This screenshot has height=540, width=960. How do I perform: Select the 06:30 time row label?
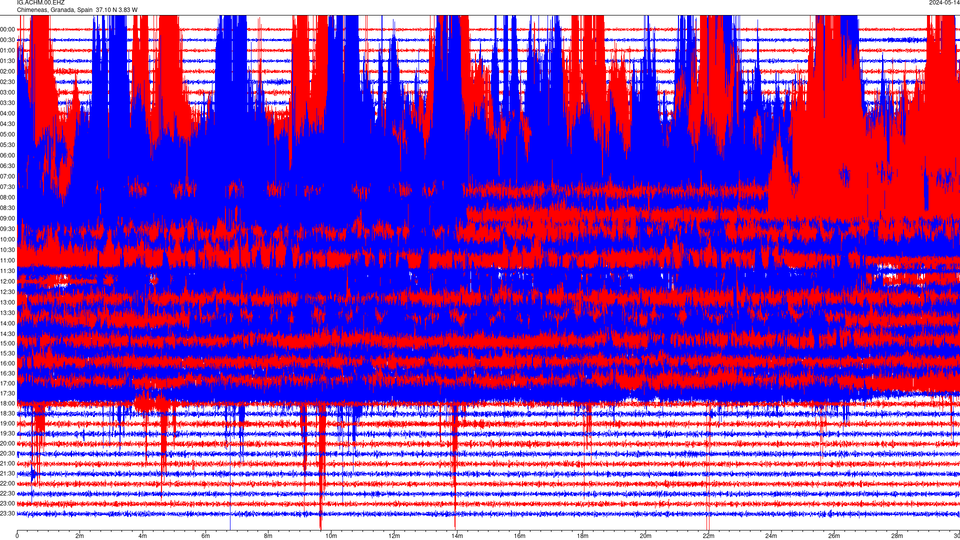tap(7, 165)
